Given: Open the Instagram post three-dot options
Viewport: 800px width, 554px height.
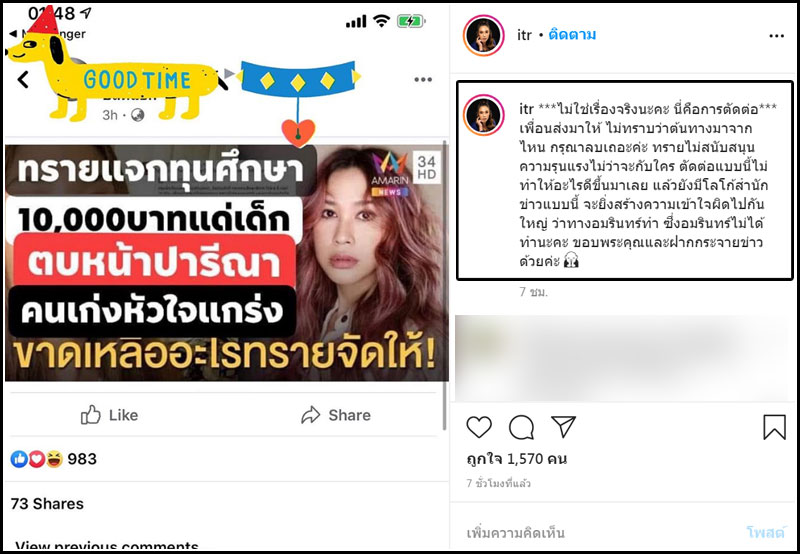Looking at the screenshot, I should click(776, 36).
